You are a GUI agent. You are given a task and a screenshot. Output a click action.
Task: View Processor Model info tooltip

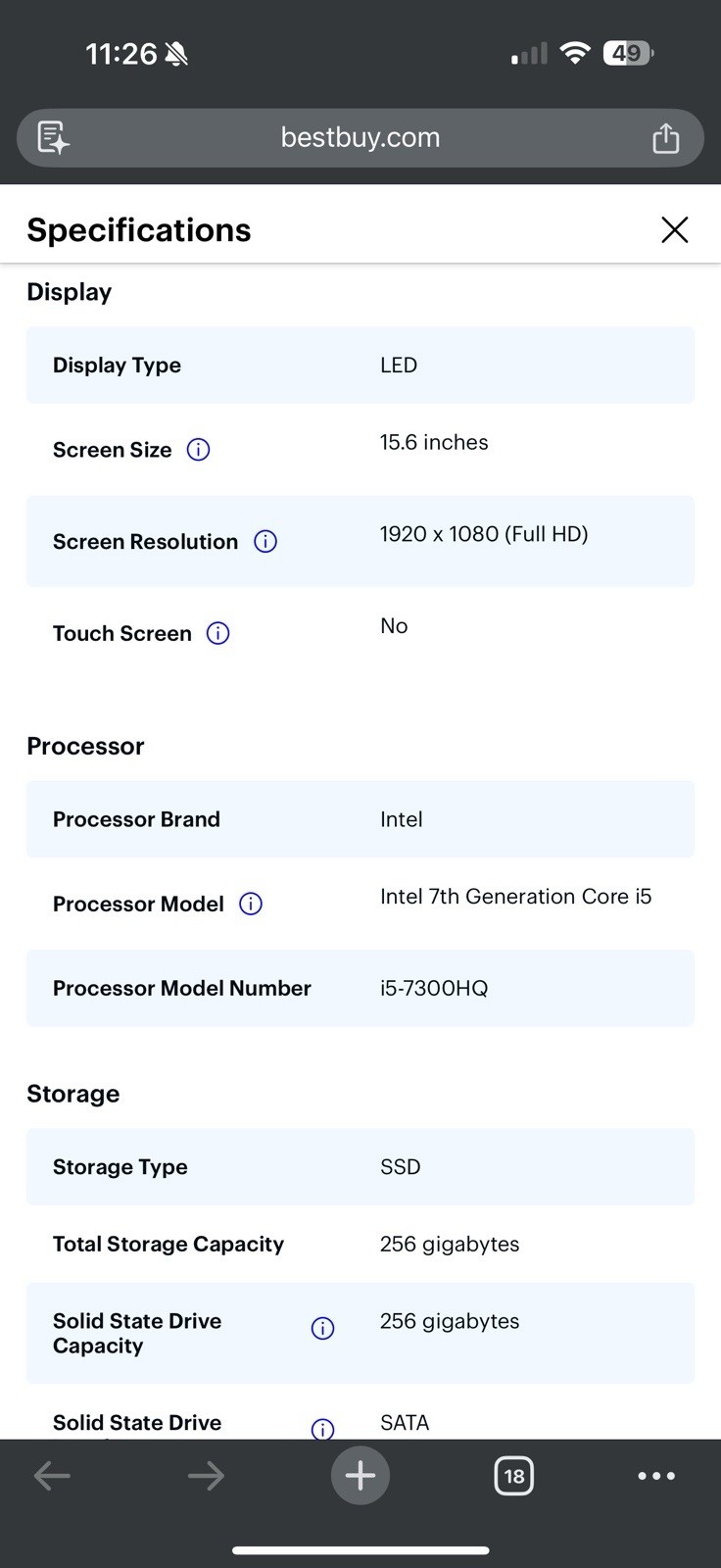[251, 904]
